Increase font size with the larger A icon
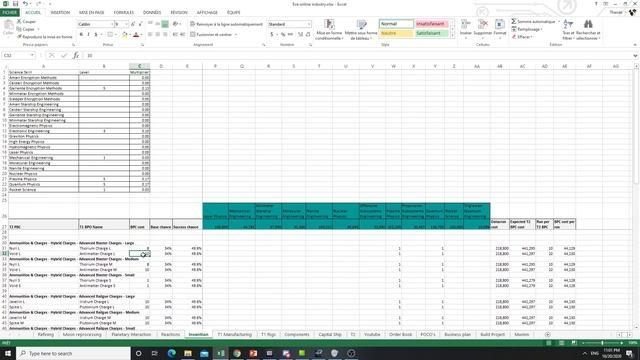Viewport: 640px width, 360px height. coord(133,24)
